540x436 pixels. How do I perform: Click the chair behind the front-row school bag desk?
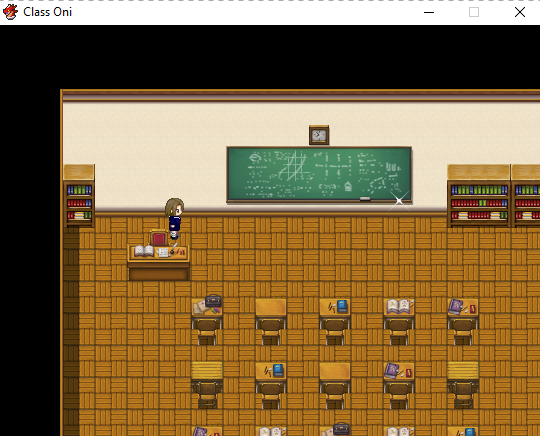pos(207,332)
